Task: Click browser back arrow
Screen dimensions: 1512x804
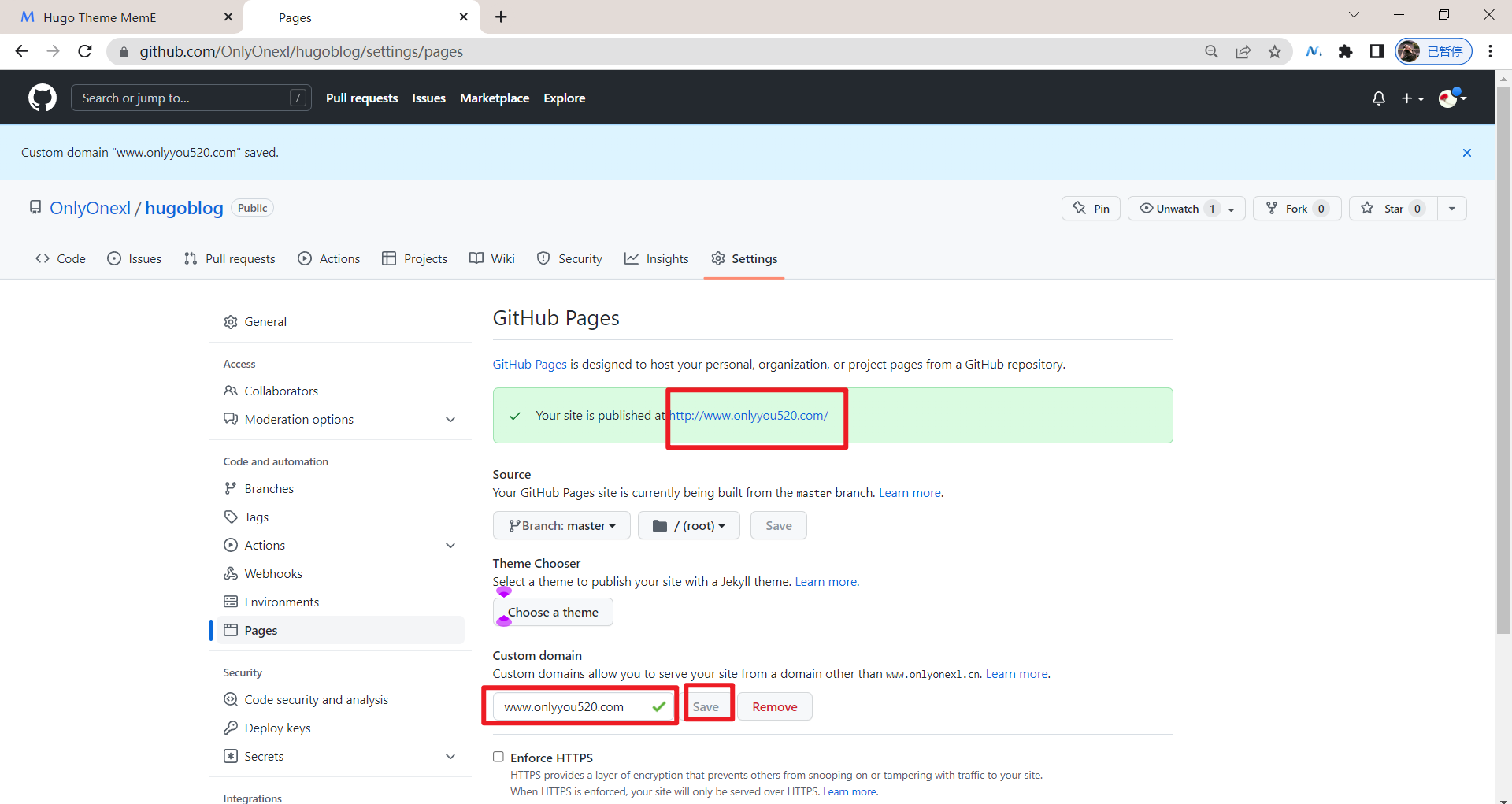Action: coord(22,51)
